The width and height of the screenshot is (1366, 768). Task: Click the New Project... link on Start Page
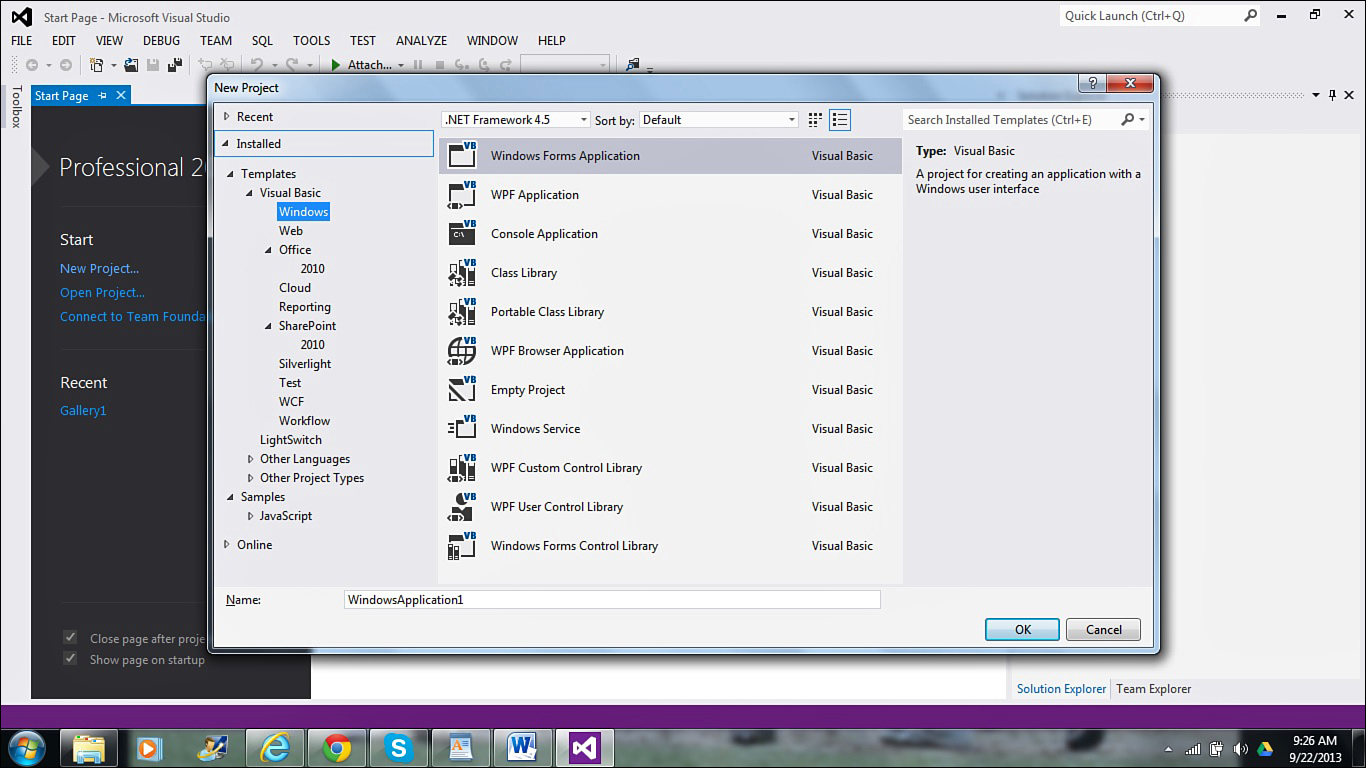(100, 269)
